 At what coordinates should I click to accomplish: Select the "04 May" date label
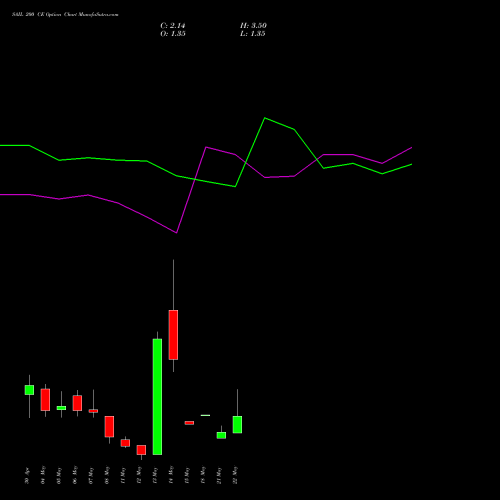coord(43,475)
